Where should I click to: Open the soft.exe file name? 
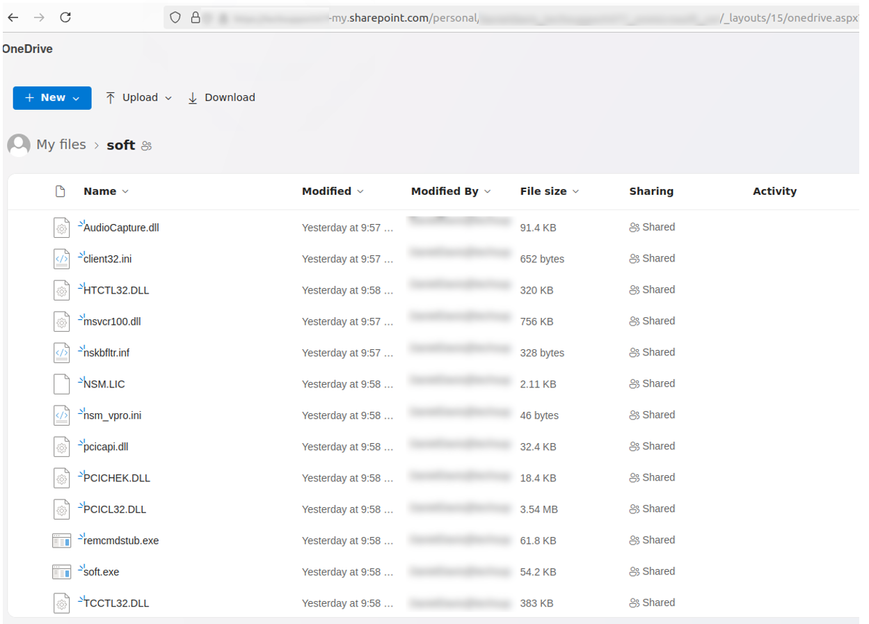[x=101, y=572]
